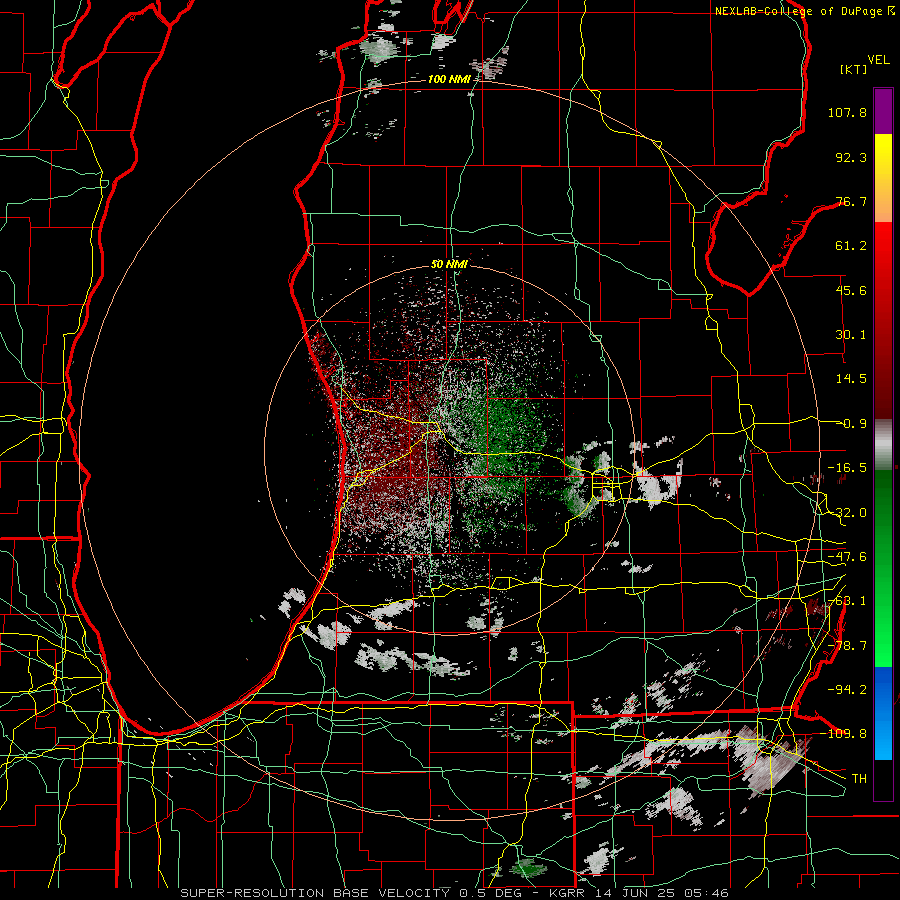Click the 50 NMI range ring label

pos(449,265)
